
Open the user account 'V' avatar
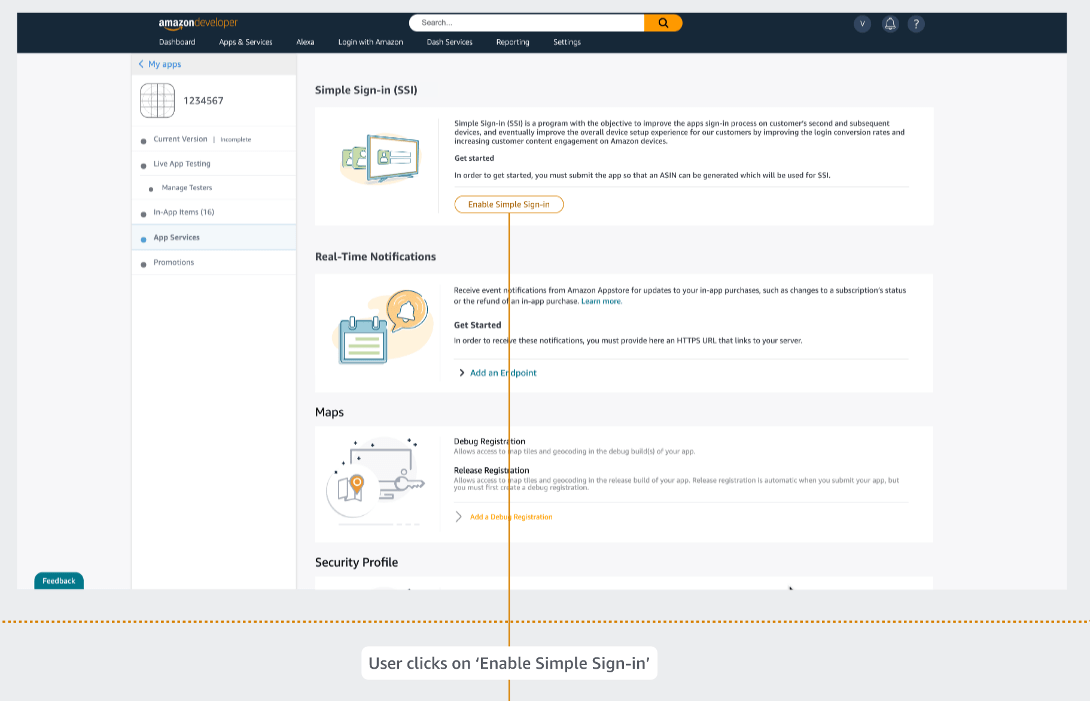(x=862, y=24)
